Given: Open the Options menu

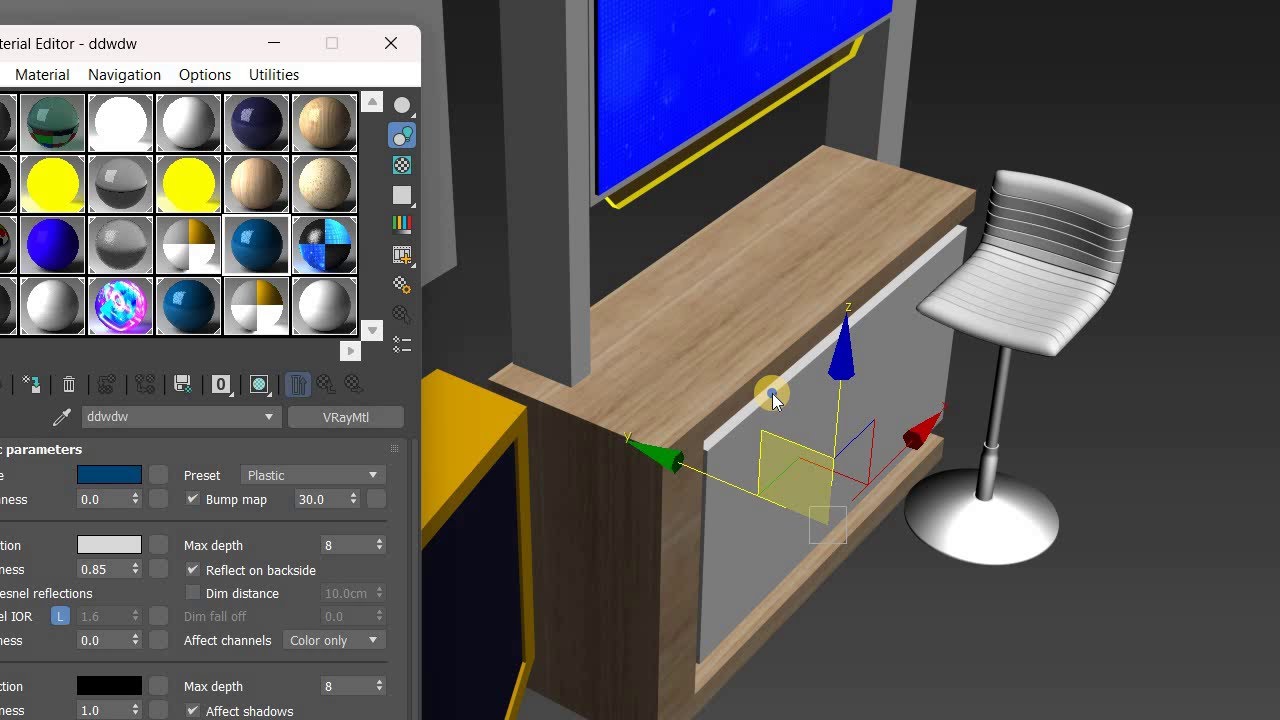Looking at the screenshot, I should [x=205, y=75].
